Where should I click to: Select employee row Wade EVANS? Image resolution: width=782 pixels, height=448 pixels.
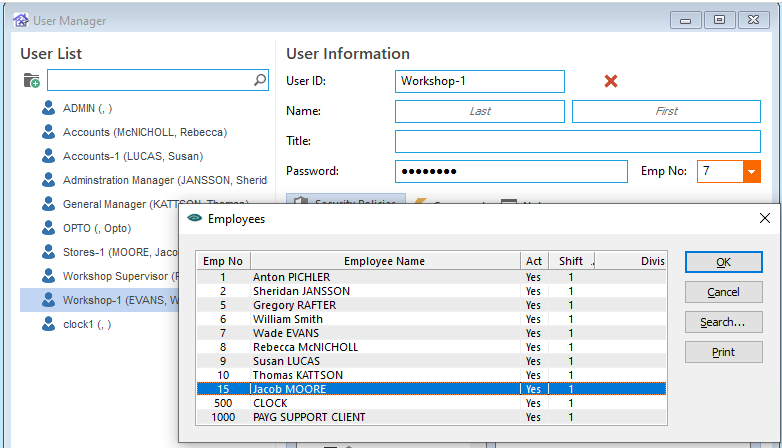click(431, 333)
